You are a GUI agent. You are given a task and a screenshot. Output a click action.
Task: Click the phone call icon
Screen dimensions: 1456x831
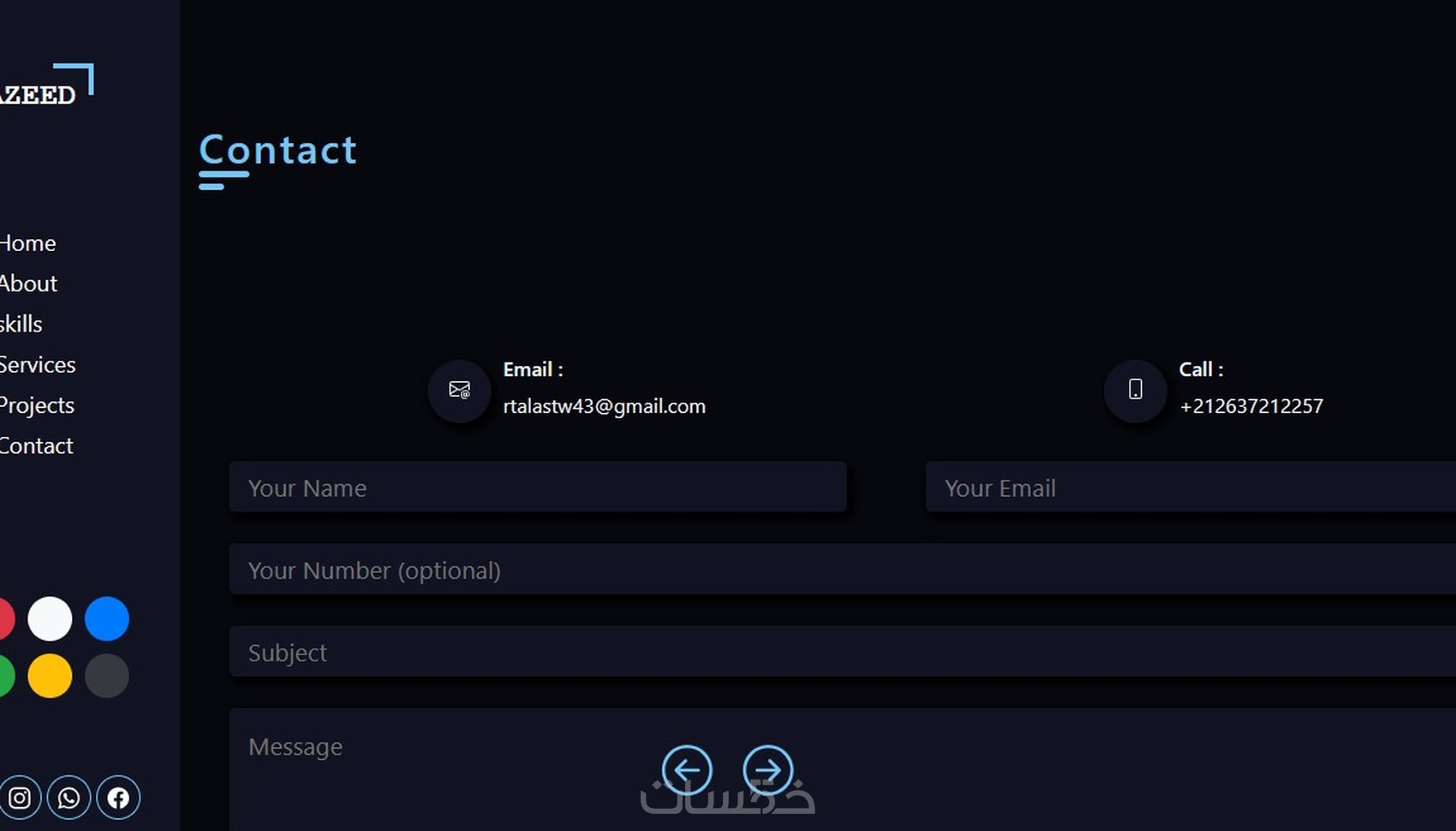(1135, 391)
